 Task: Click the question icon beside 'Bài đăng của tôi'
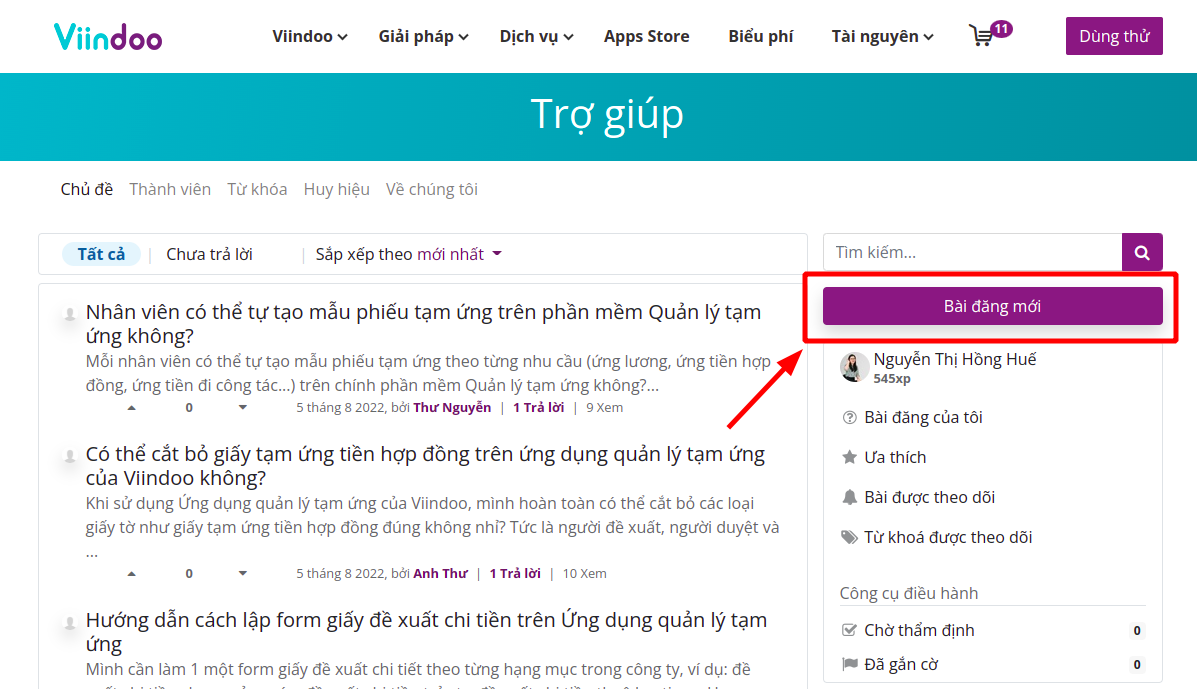pos(849,417)
